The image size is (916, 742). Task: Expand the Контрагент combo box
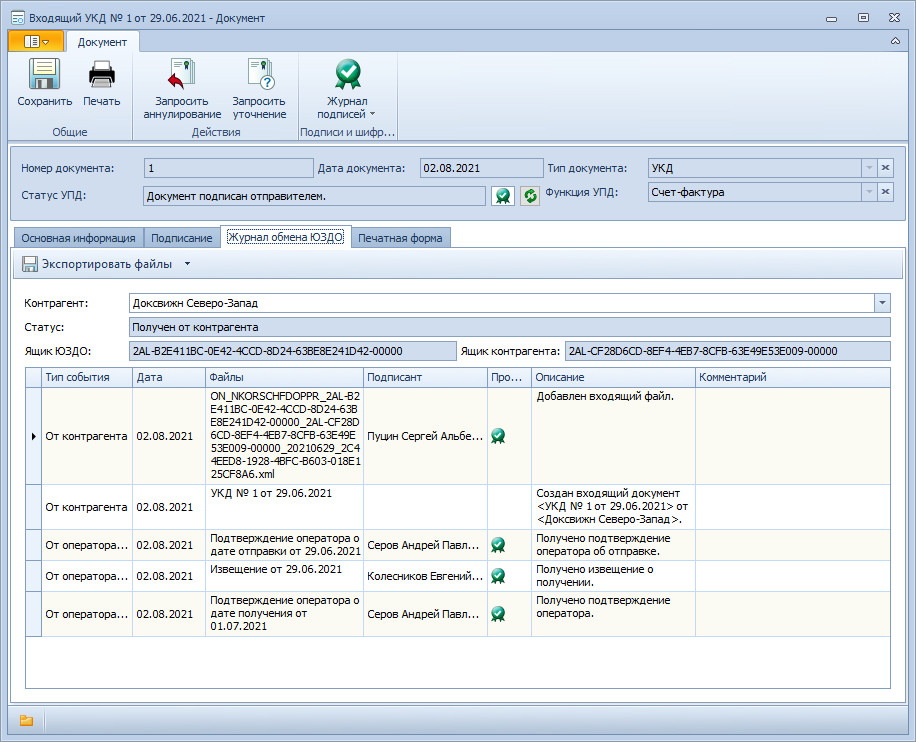[881, 302]
